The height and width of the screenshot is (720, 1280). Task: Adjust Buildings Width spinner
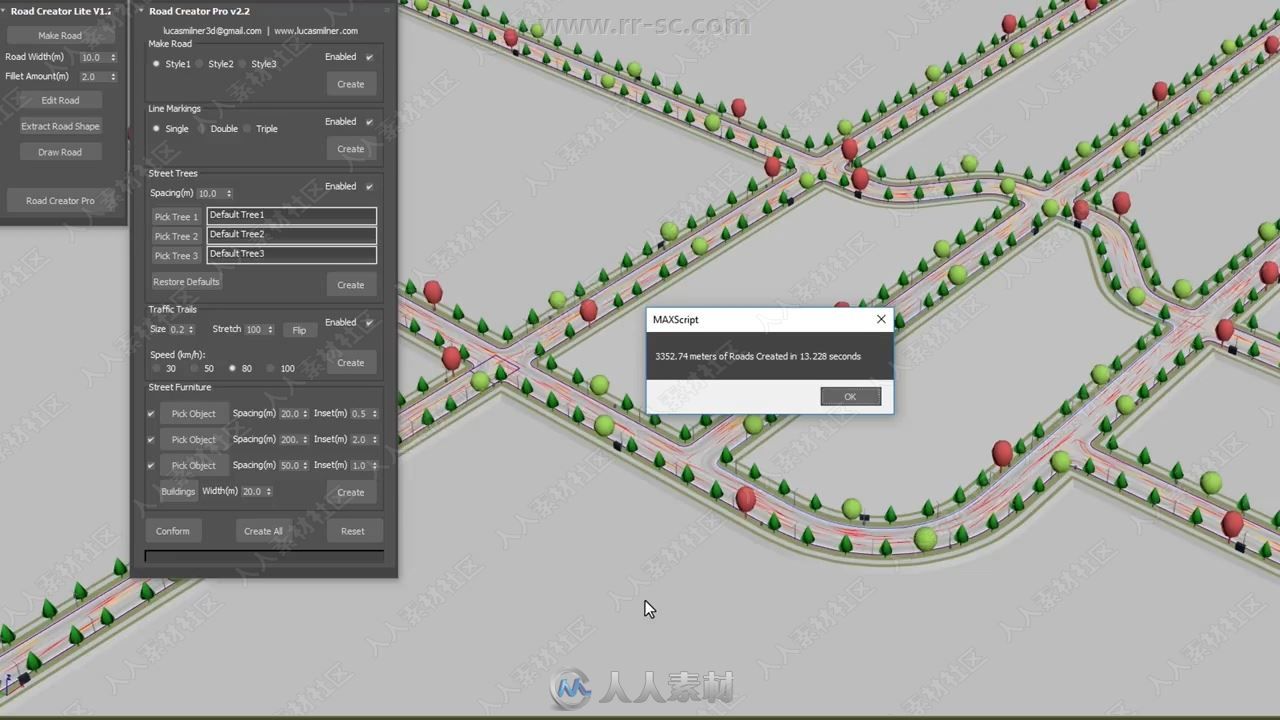(x=269, y=492)
